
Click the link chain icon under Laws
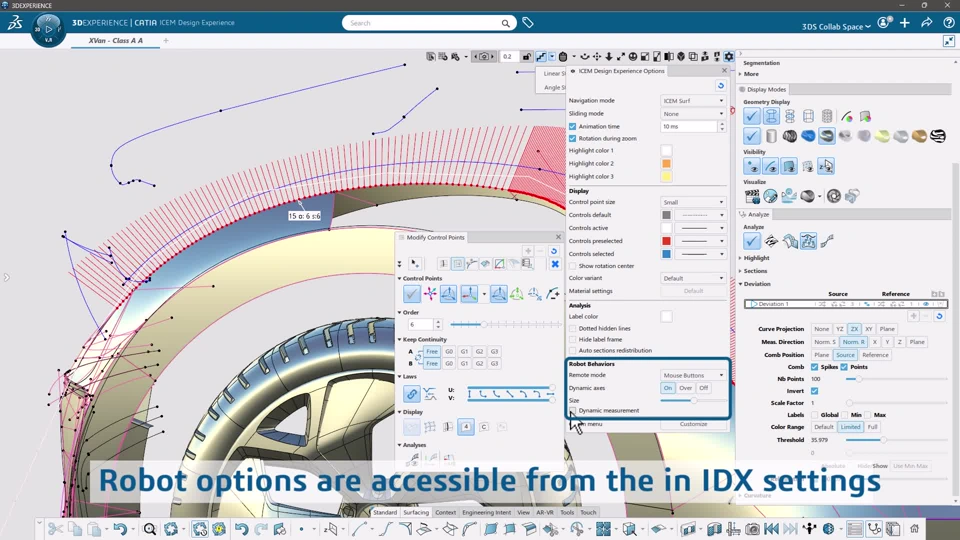click(411, 394)
